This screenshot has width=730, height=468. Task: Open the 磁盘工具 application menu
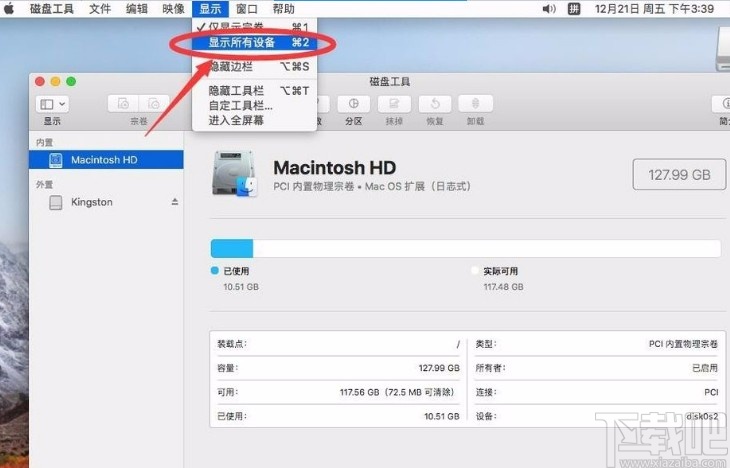pyautogui.click(x=51, y=9)
